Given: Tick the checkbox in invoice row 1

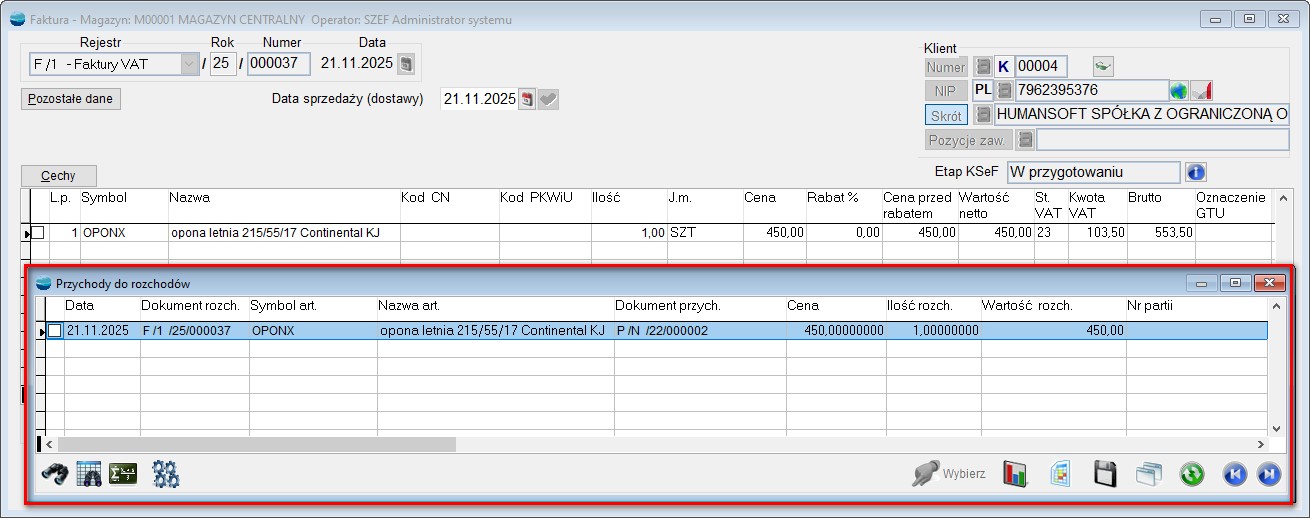Looking at the screenshot, I should point(38,232).
